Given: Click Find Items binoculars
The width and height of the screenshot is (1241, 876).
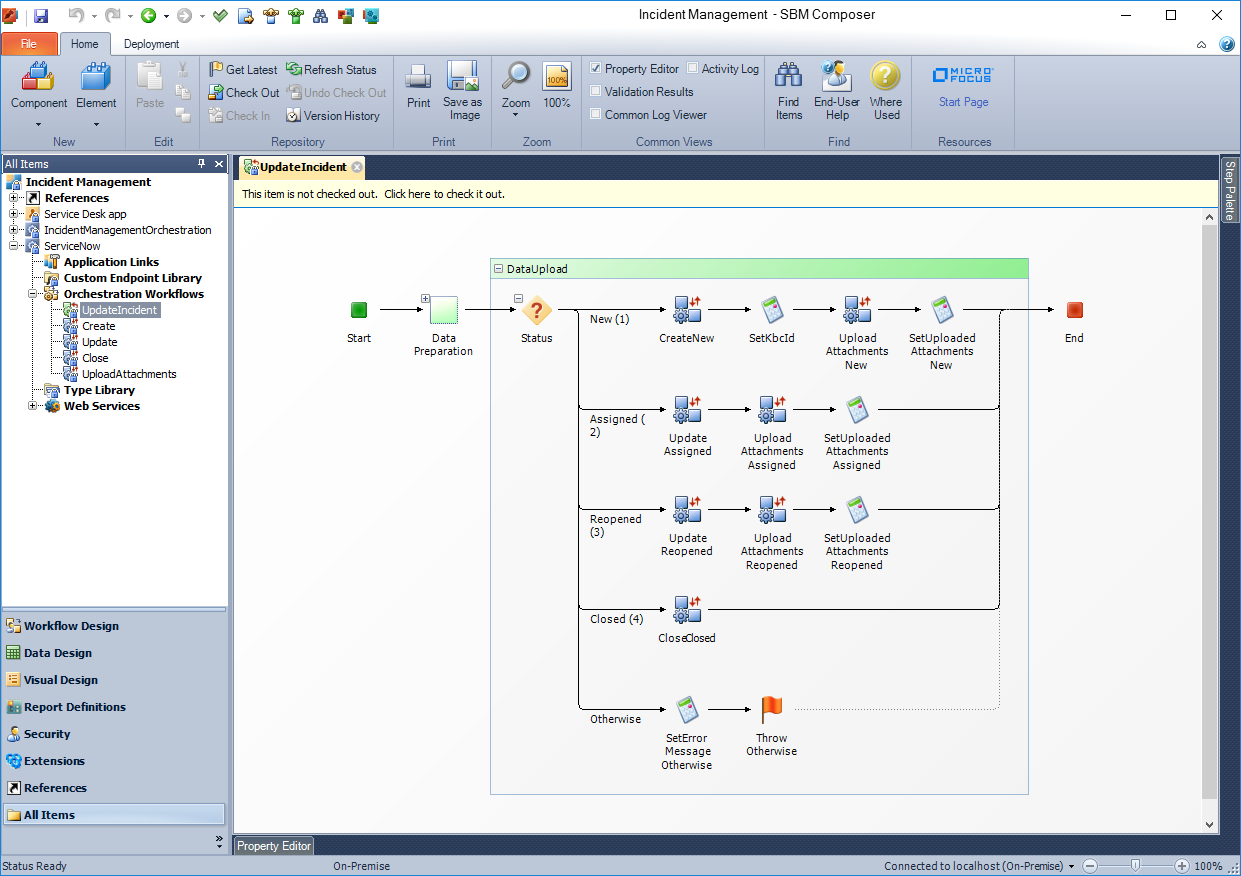Looking at the screenshot, I should tap(789, 90).
